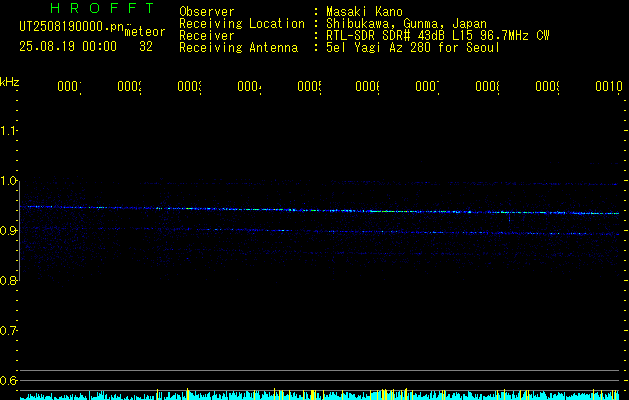Click the Receiver label
Image resolution: width=629 pixels, height=400 pixels.
click(x=207, y=36)
